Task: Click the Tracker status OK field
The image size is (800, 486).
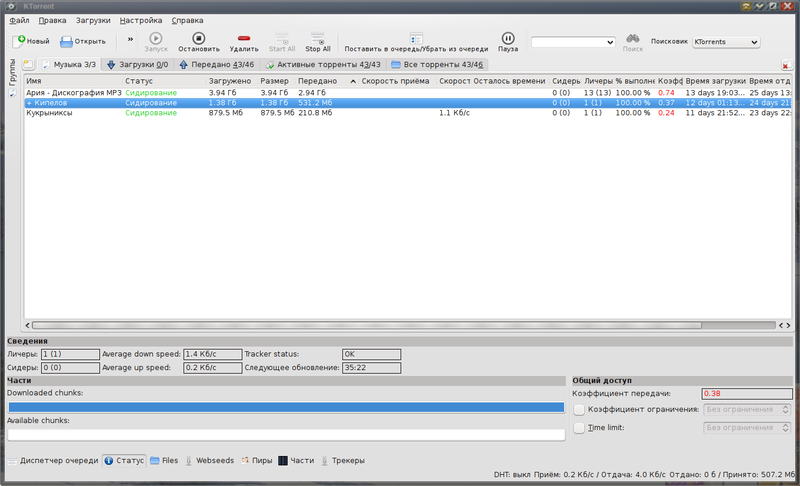Action: tap(371, 354)
